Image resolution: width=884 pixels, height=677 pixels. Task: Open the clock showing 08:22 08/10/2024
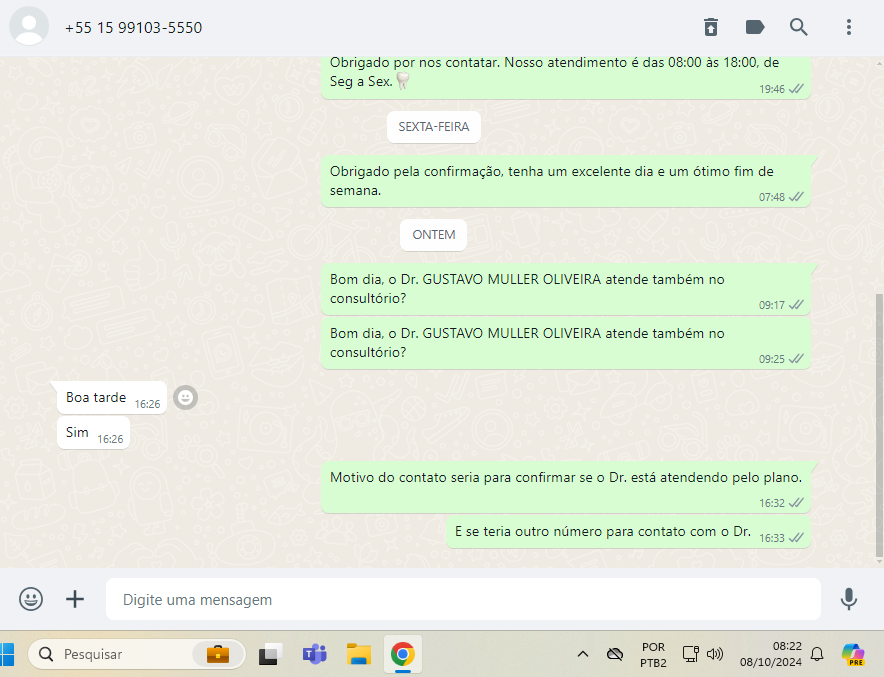(770, 654)
